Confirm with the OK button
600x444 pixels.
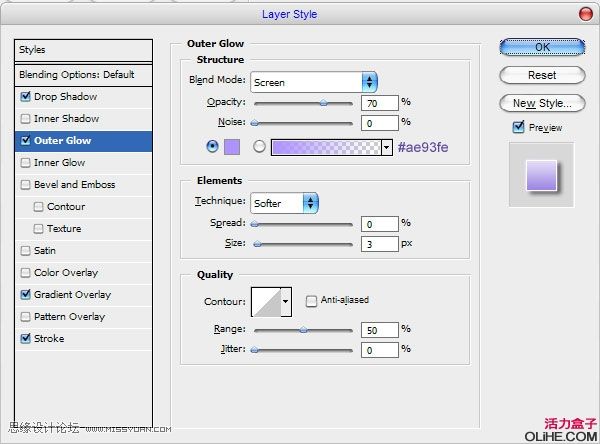(542, 47)
